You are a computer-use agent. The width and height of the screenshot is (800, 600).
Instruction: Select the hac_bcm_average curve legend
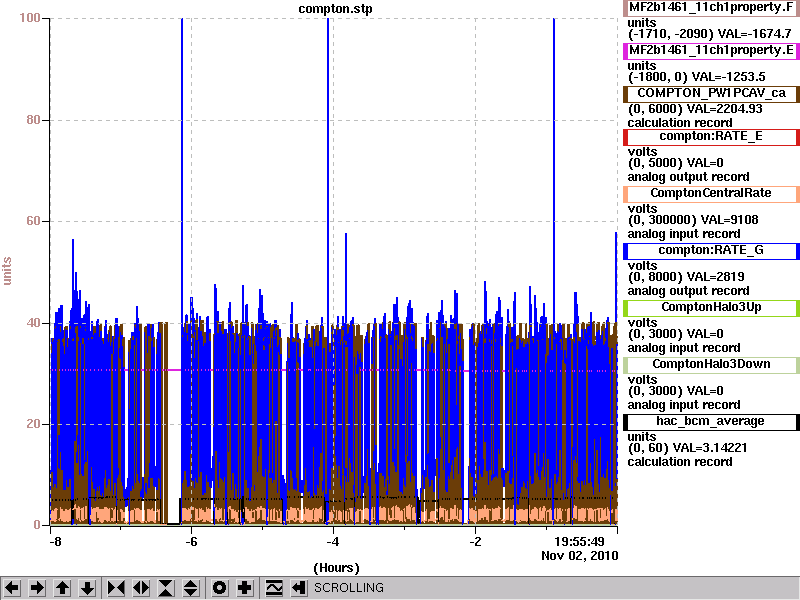(x=711, y=421)
